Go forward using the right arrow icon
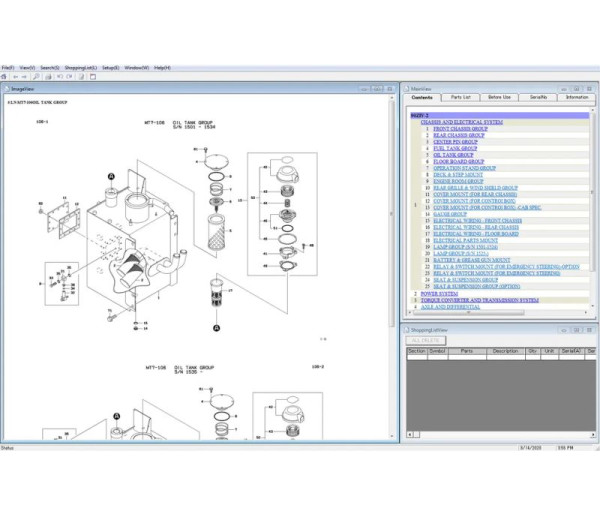600x516 pixels. click(25, 76)
